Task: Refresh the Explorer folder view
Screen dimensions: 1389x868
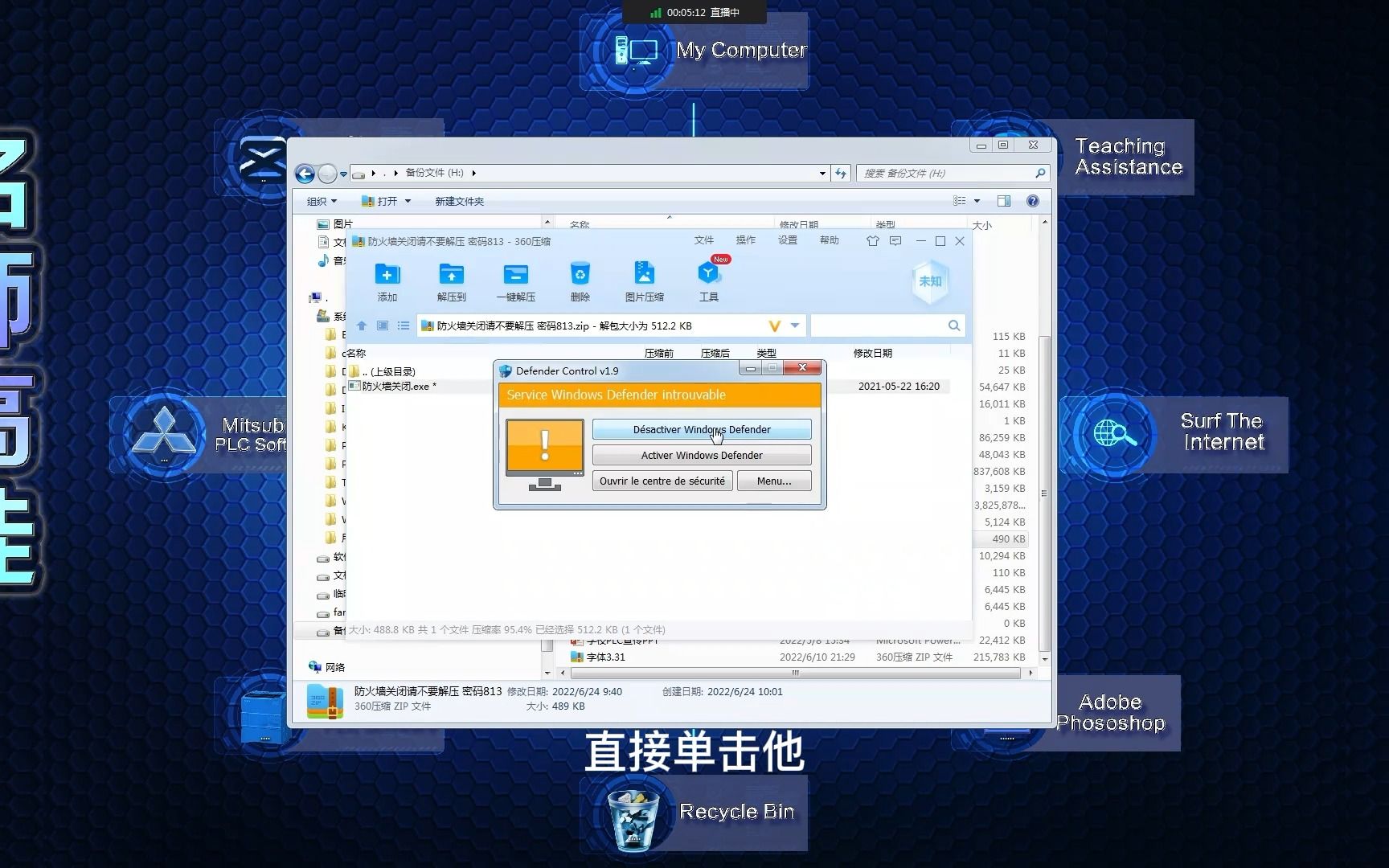Action: 841,173
